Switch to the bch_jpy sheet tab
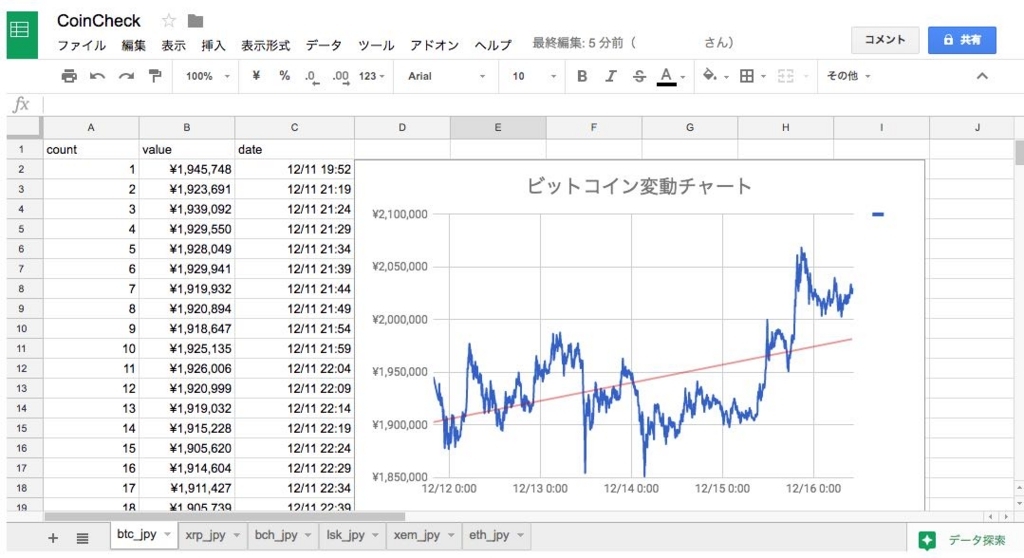The image size is (1024, 558). coord(276,535)
